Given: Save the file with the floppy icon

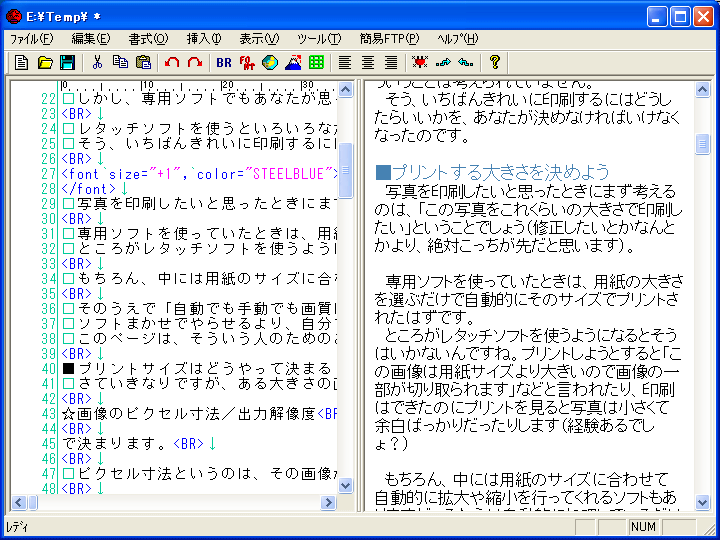Looking at the screenshot, I should click(68, 62).
